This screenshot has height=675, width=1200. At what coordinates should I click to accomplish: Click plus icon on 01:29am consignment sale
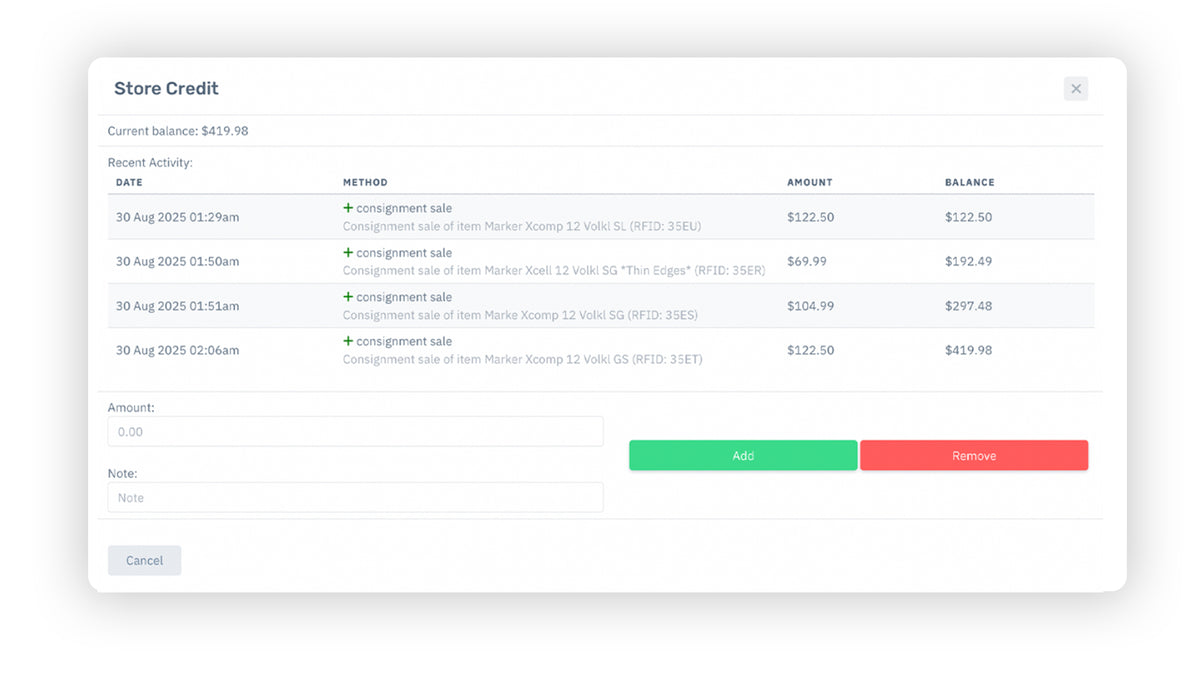click(348, 208)
